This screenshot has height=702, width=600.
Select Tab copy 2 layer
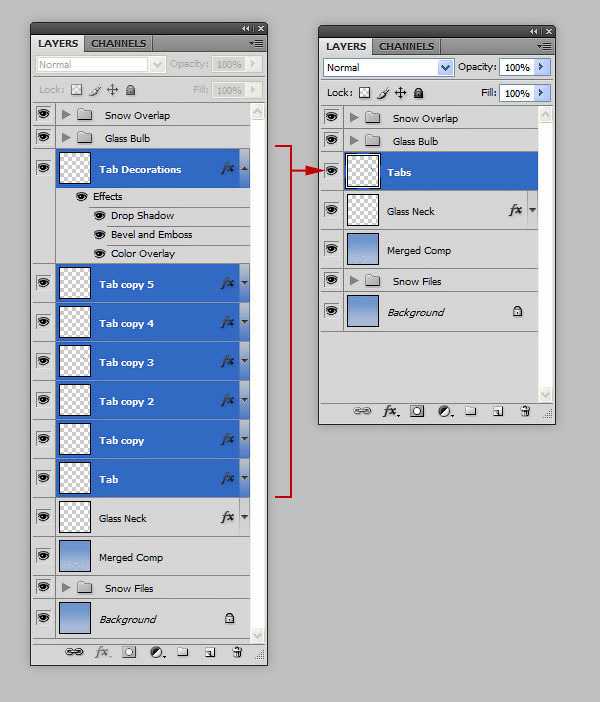click(153, 400)
